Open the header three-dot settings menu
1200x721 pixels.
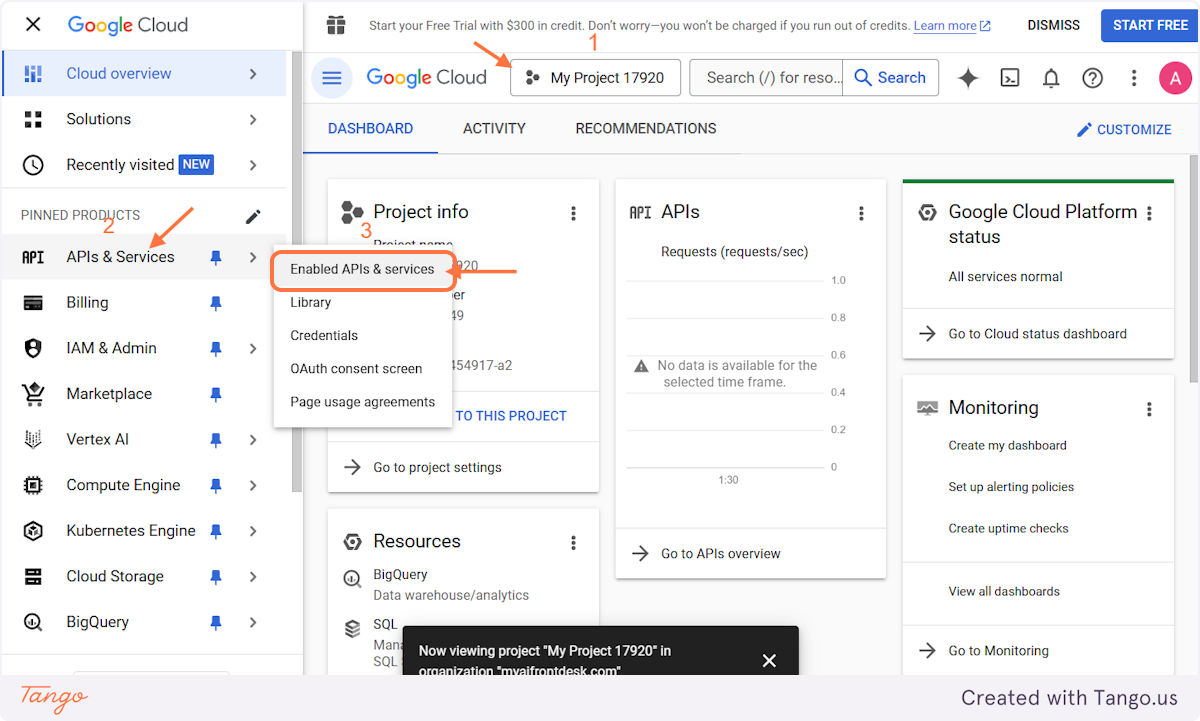point(1134,78)
